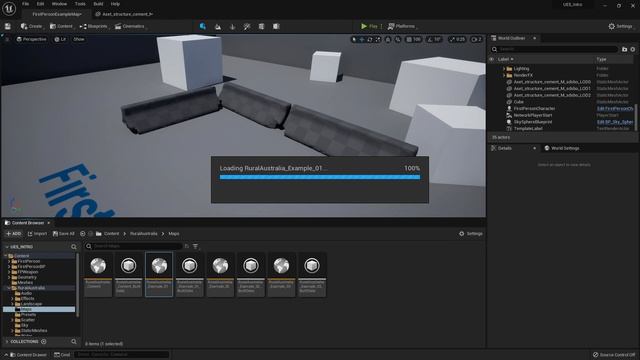The height and width of the screenshot is (360, 640).
Task: Go forward in Content Browser history
Action: (91, 233)
